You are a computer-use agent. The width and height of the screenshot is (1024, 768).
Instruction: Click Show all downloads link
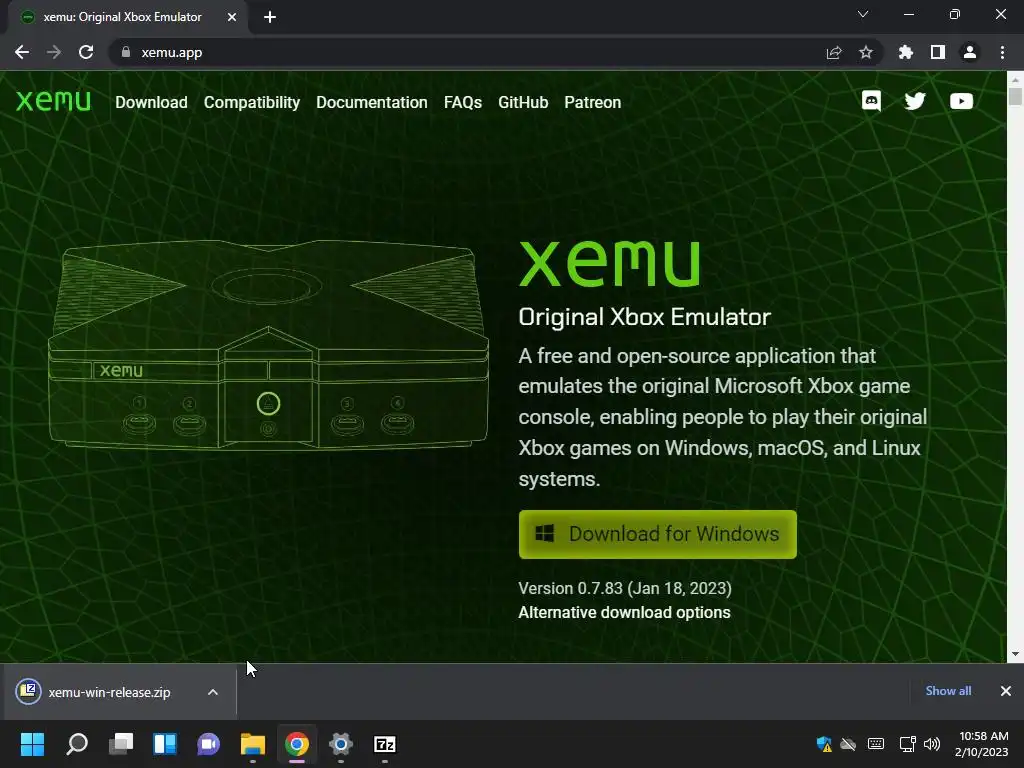tap(948, 691)
